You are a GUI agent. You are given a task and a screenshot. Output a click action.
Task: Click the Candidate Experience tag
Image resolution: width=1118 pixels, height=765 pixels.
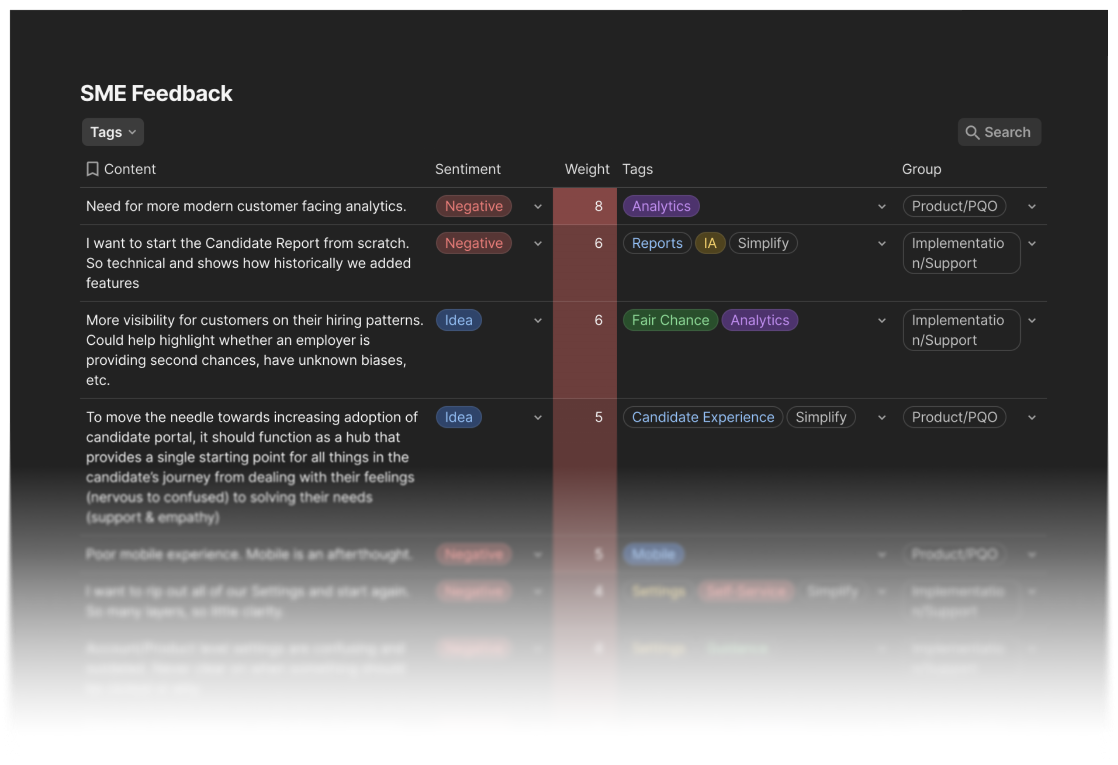click(703, 417)
